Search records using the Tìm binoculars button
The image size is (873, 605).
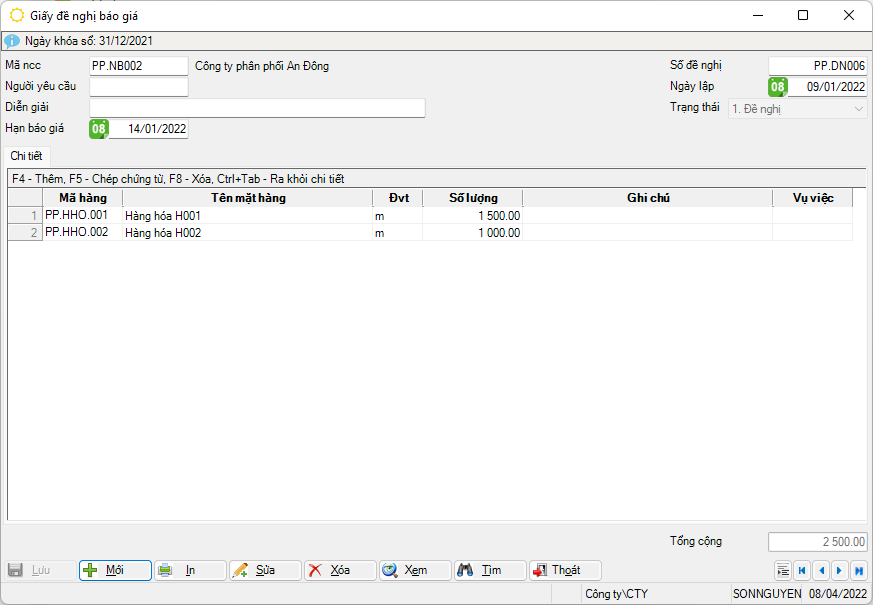pos(490,570)
